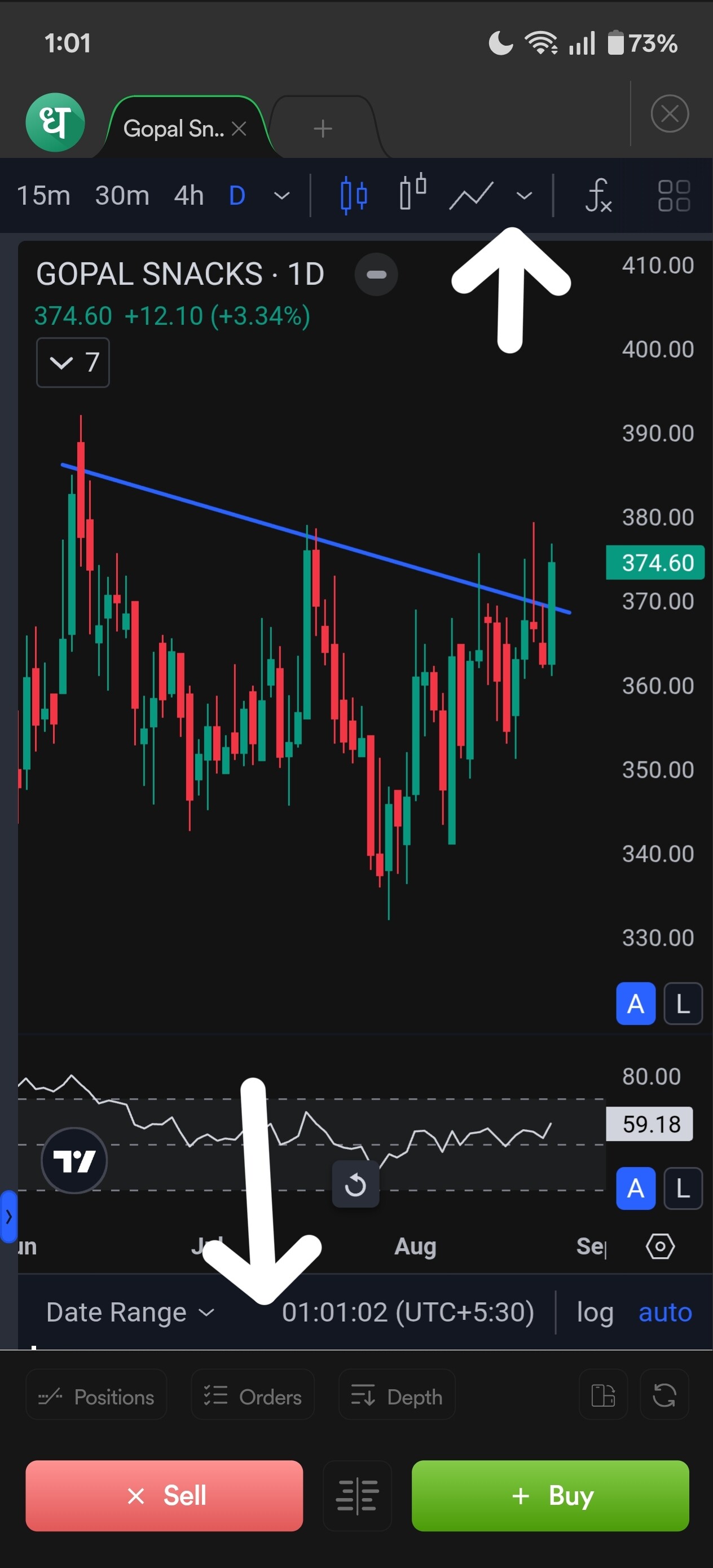Open more timeframes dropdown after D
This screenshot has height=1568, width=713.
coord(281,195)
